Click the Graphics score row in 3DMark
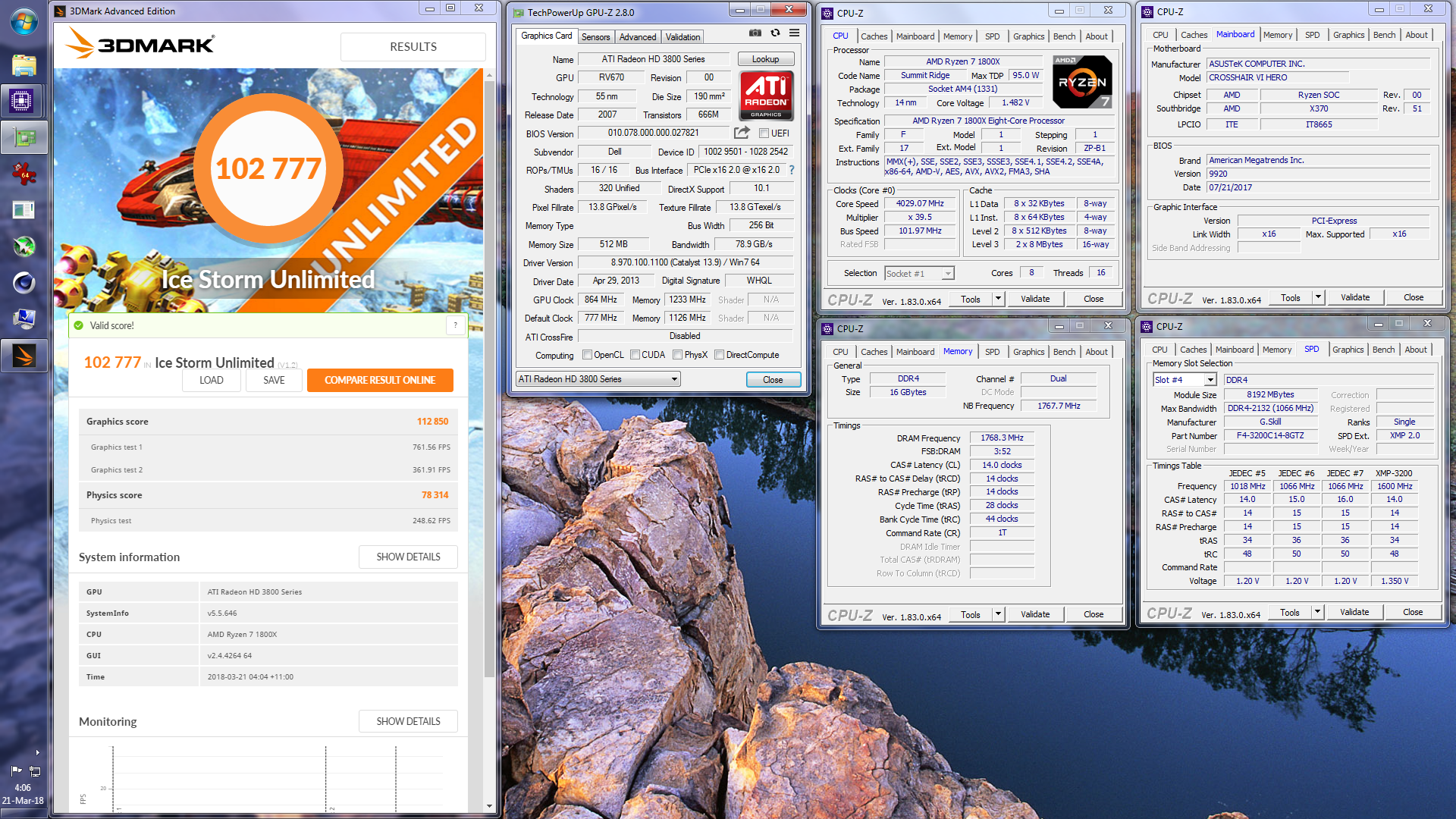Viewport: 1456px width, 819px height. pyautogui.click(x=268, y=422)
